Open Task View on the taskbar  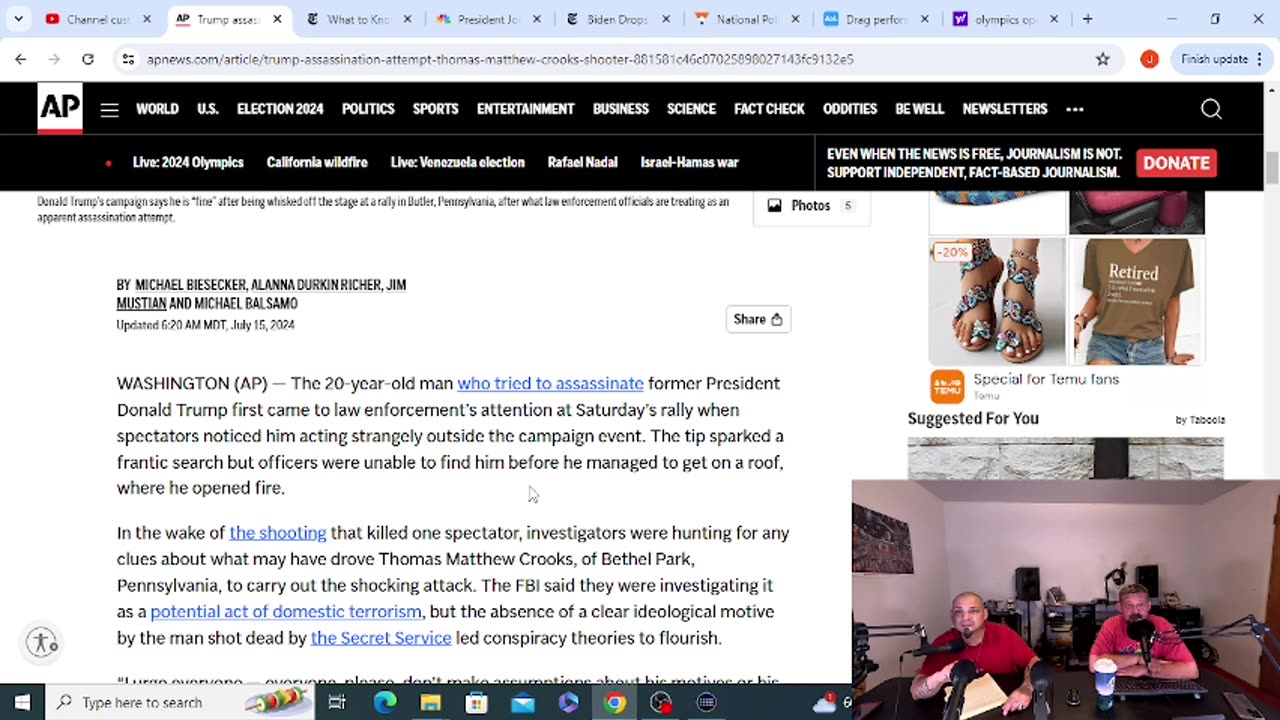click(x=337, y=702)
